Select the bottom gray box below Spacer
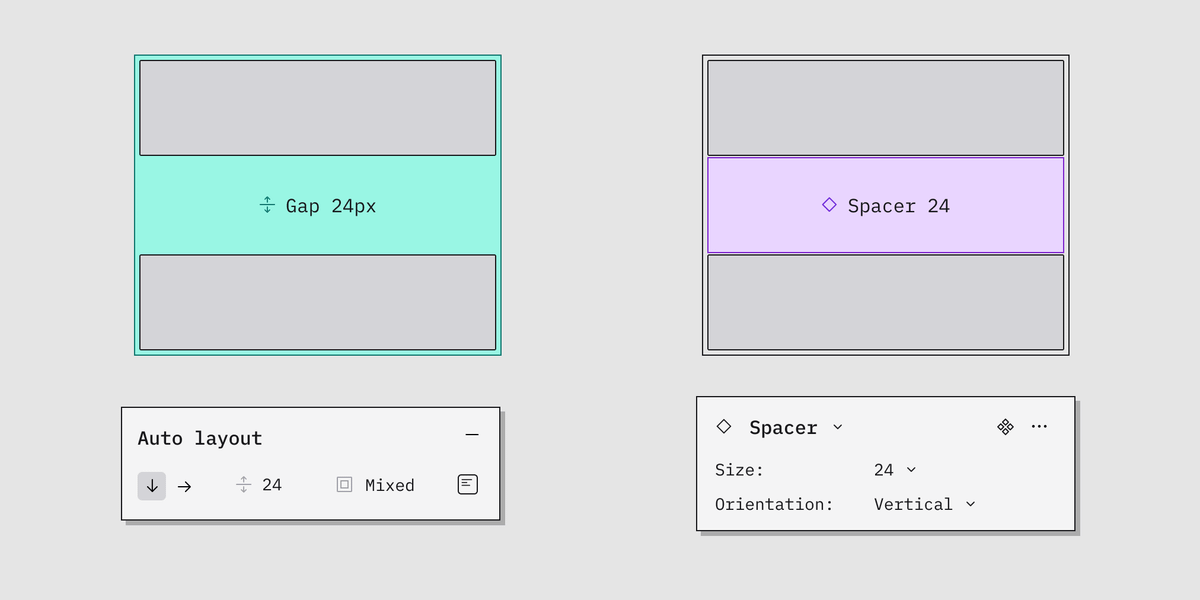Viewport: 1200px width, 600px height. [885, 302]
